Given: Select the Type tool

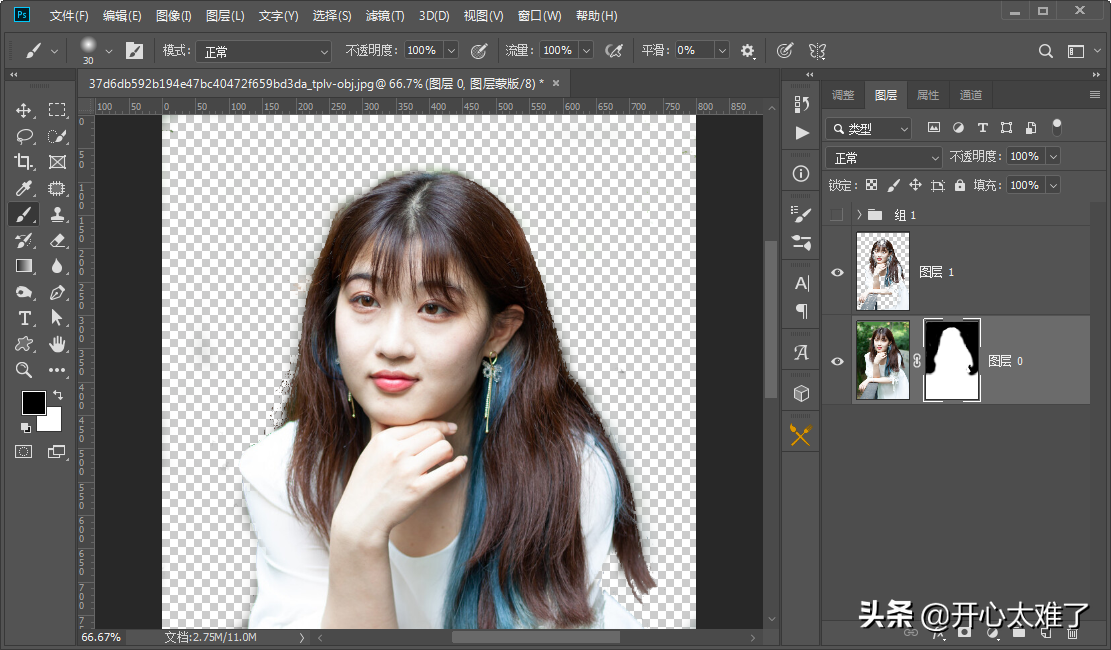Looking at the screenshot, I should (x=24, y=318).
